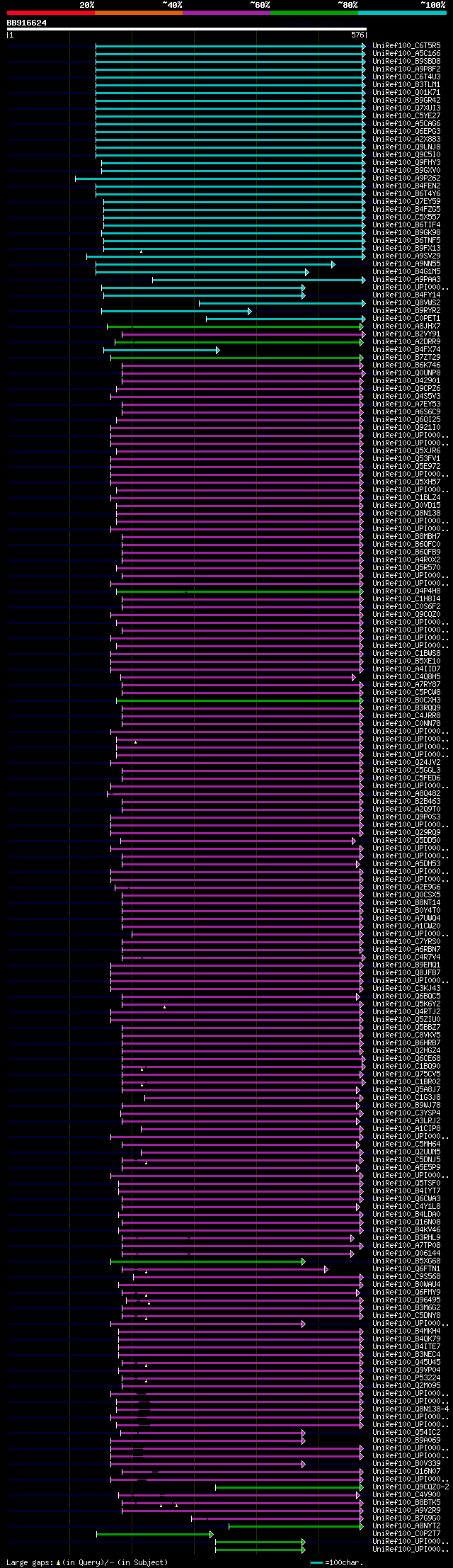Select hit UniRef100_B4LDA0
Screen dimensions: 453x1568
pyautogui.click(x=406, y=1214)
